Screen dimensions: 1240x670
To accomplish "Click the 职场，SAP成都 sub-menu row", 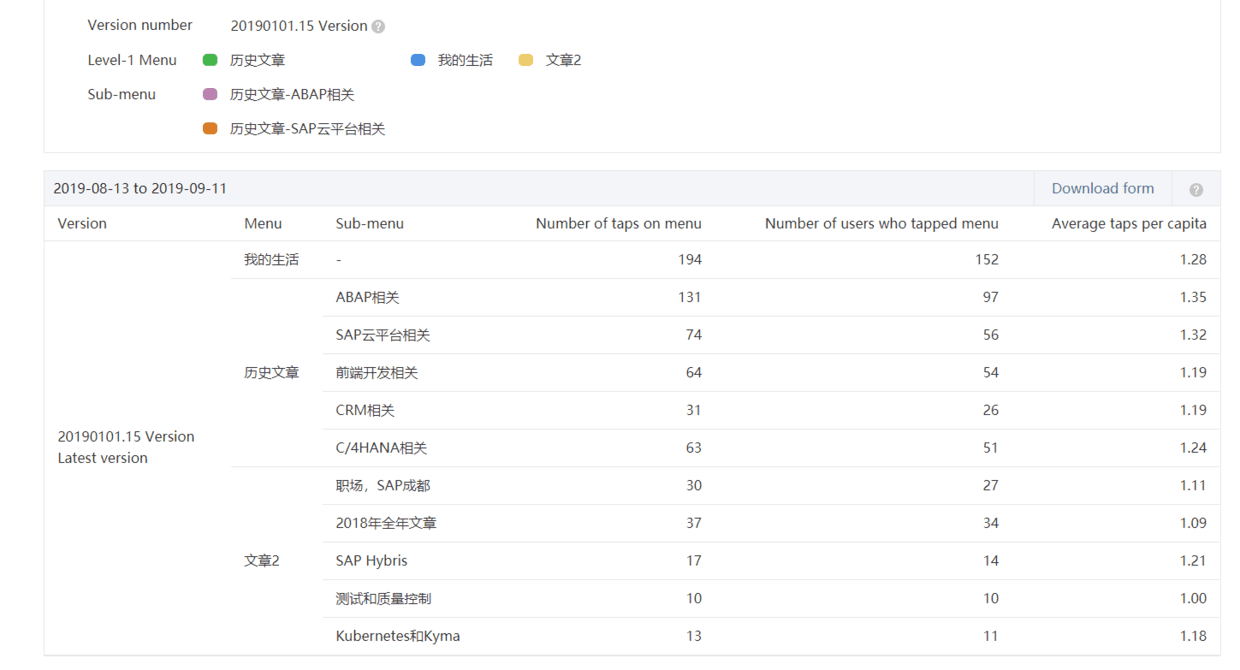I will (x=771, y=485).
